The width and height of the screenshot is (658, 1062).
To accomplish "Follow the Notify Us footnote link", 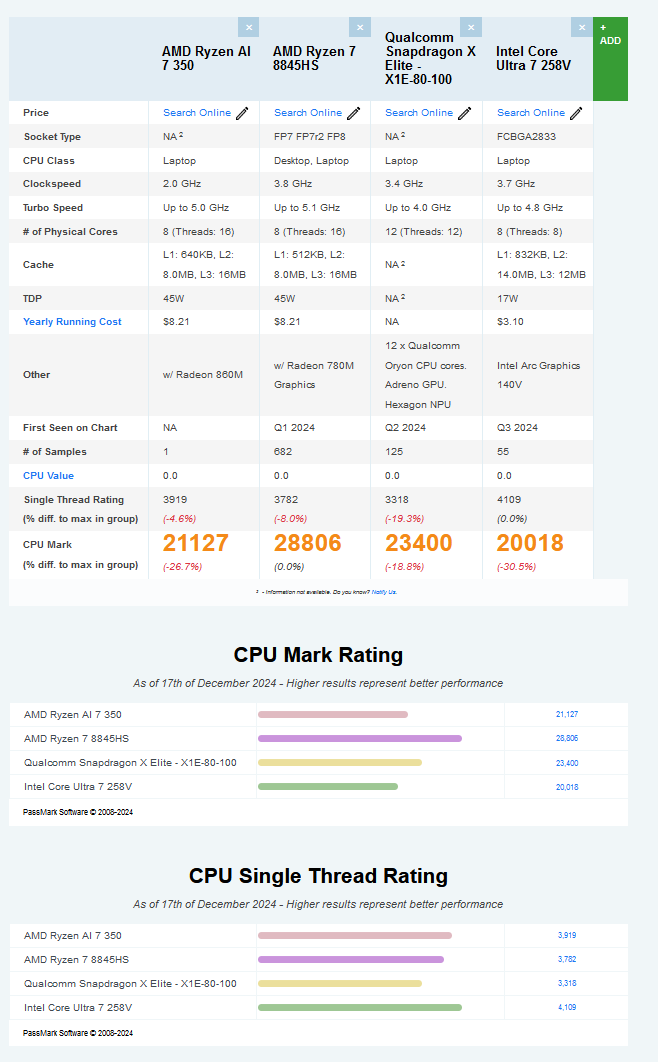I will pos(384,592).
